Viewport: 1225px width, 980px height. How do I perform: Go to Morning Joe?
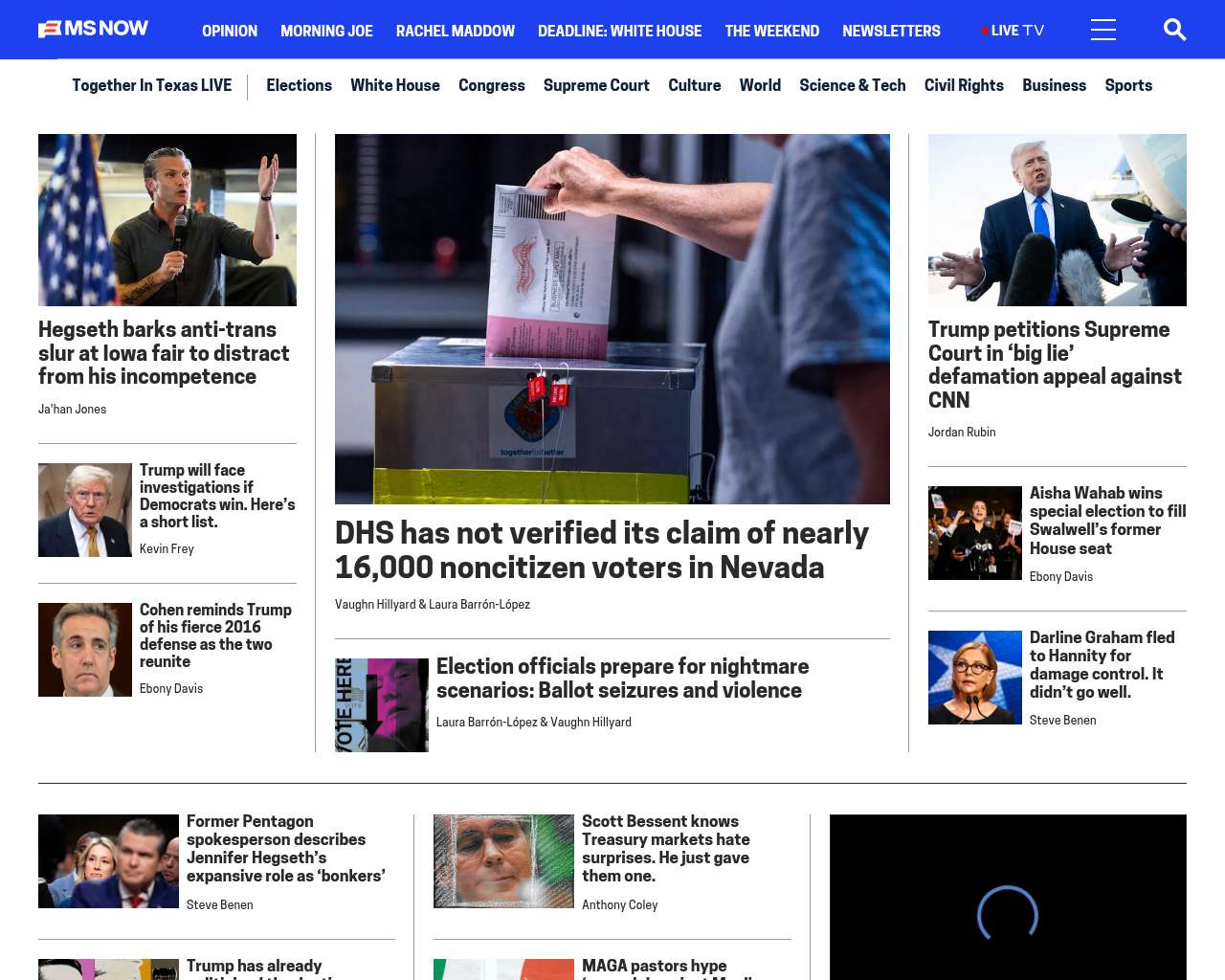tap(326, 31)
